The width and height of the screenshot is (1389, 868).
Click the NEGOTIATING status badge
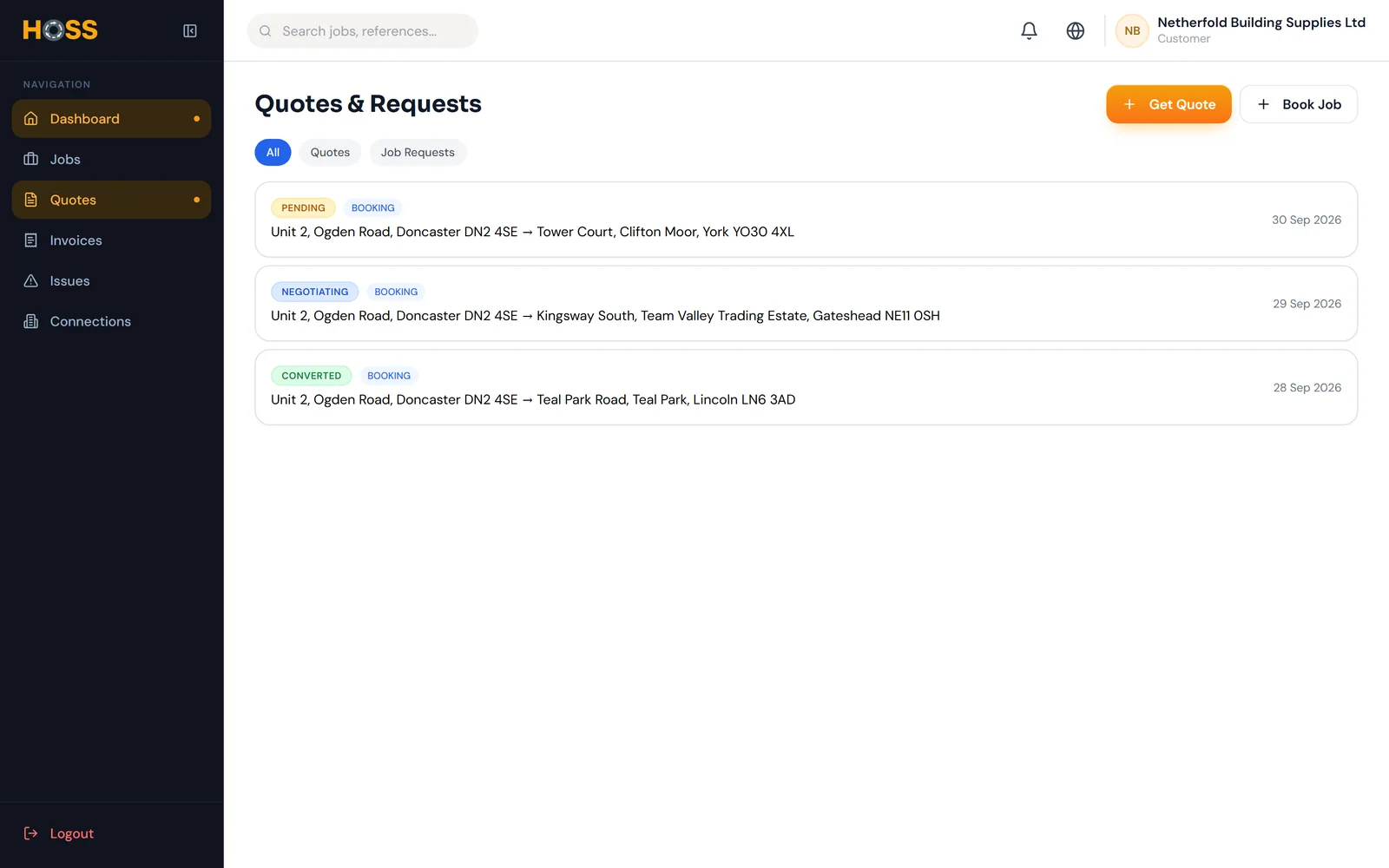point(314,292)
